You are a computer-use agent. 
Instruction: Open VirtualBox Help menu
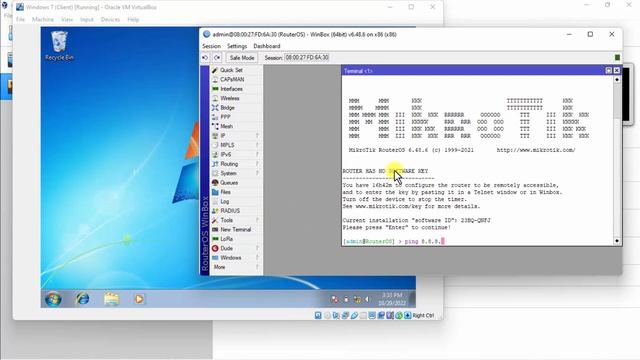click(133, 20)
